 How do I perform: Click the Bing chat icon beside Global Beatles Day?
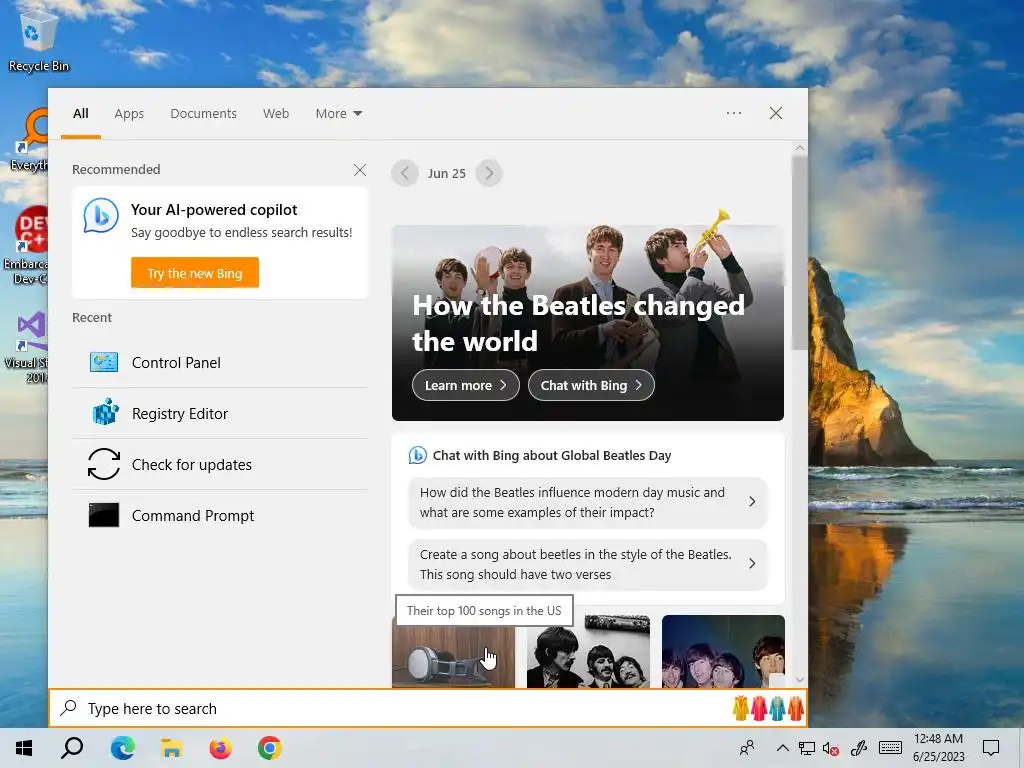417,455
